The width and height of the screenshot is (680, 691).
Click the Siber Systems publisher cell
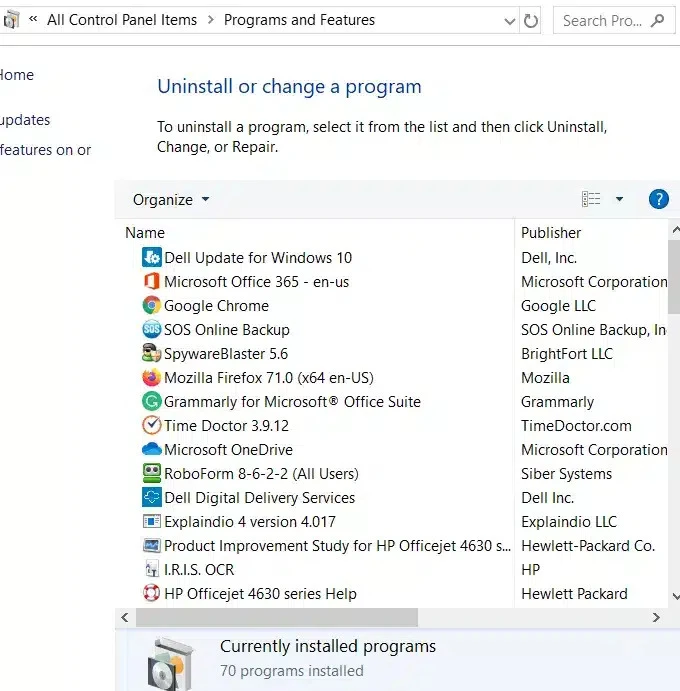pyautogui.click(x=566, y=474)
